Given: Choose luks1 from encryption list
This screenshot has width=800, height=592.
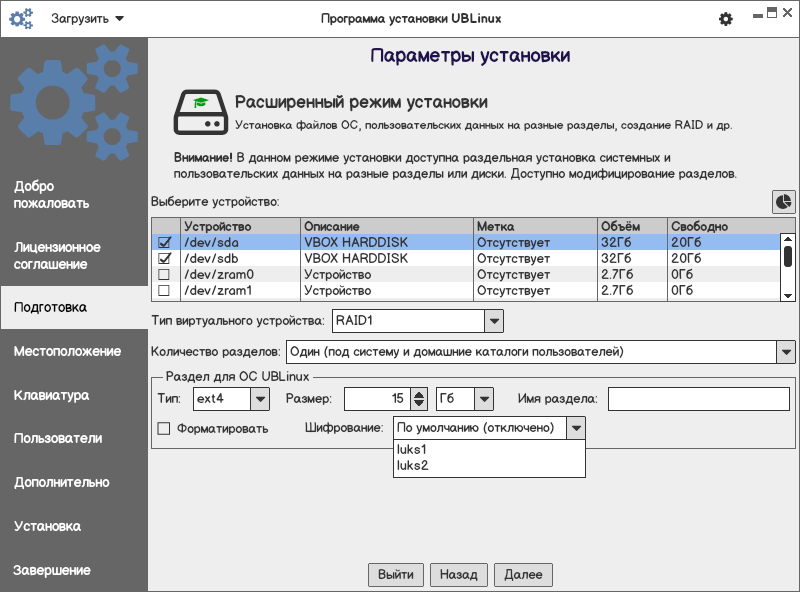Looking at the screenshot, I should (411, 449).
